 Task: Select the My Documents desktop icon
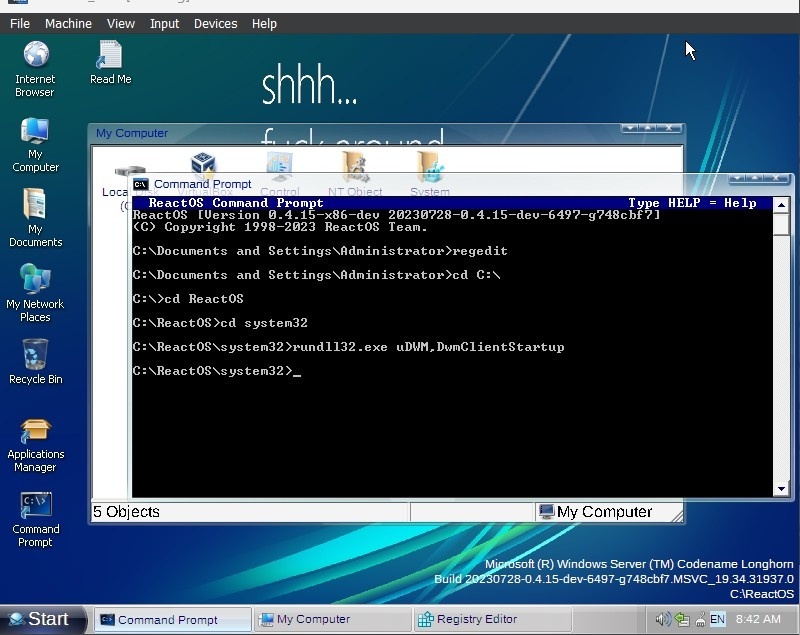35,218
